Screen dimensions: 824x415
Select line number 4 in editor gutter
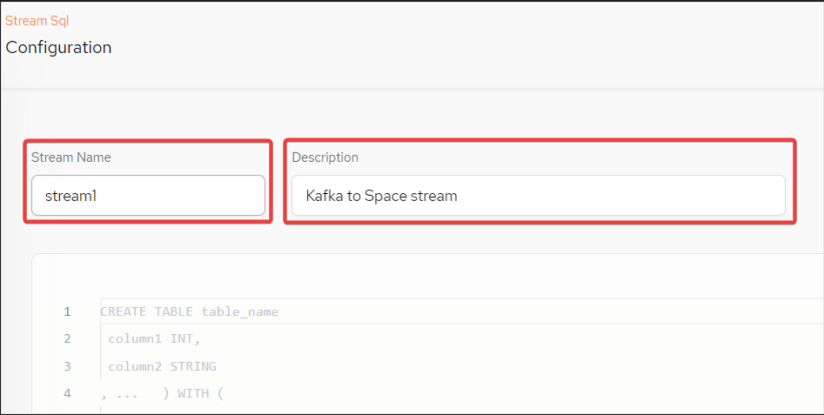click(67, 393)
